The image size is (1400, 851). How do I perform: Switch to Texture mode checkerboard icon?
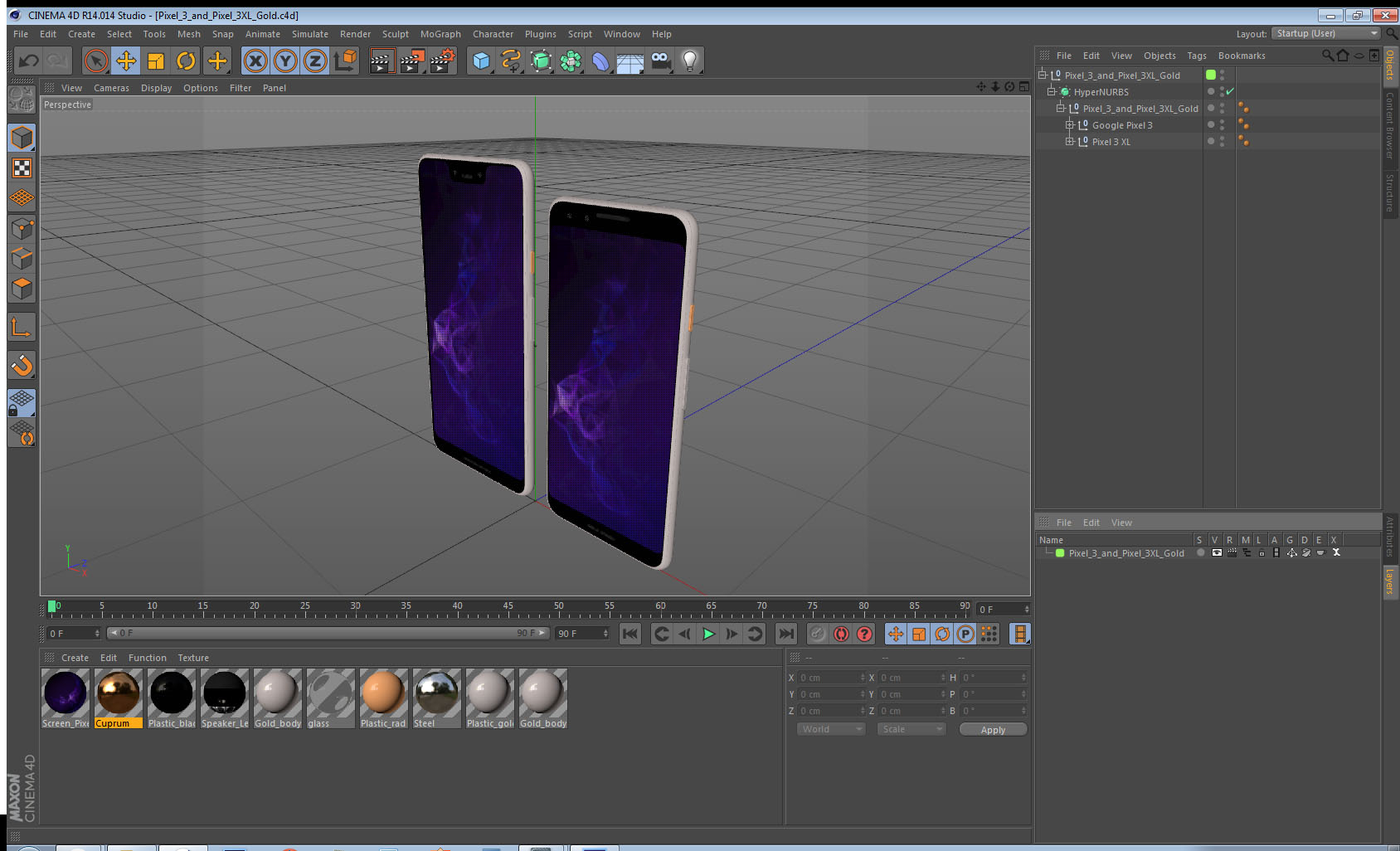22,168
